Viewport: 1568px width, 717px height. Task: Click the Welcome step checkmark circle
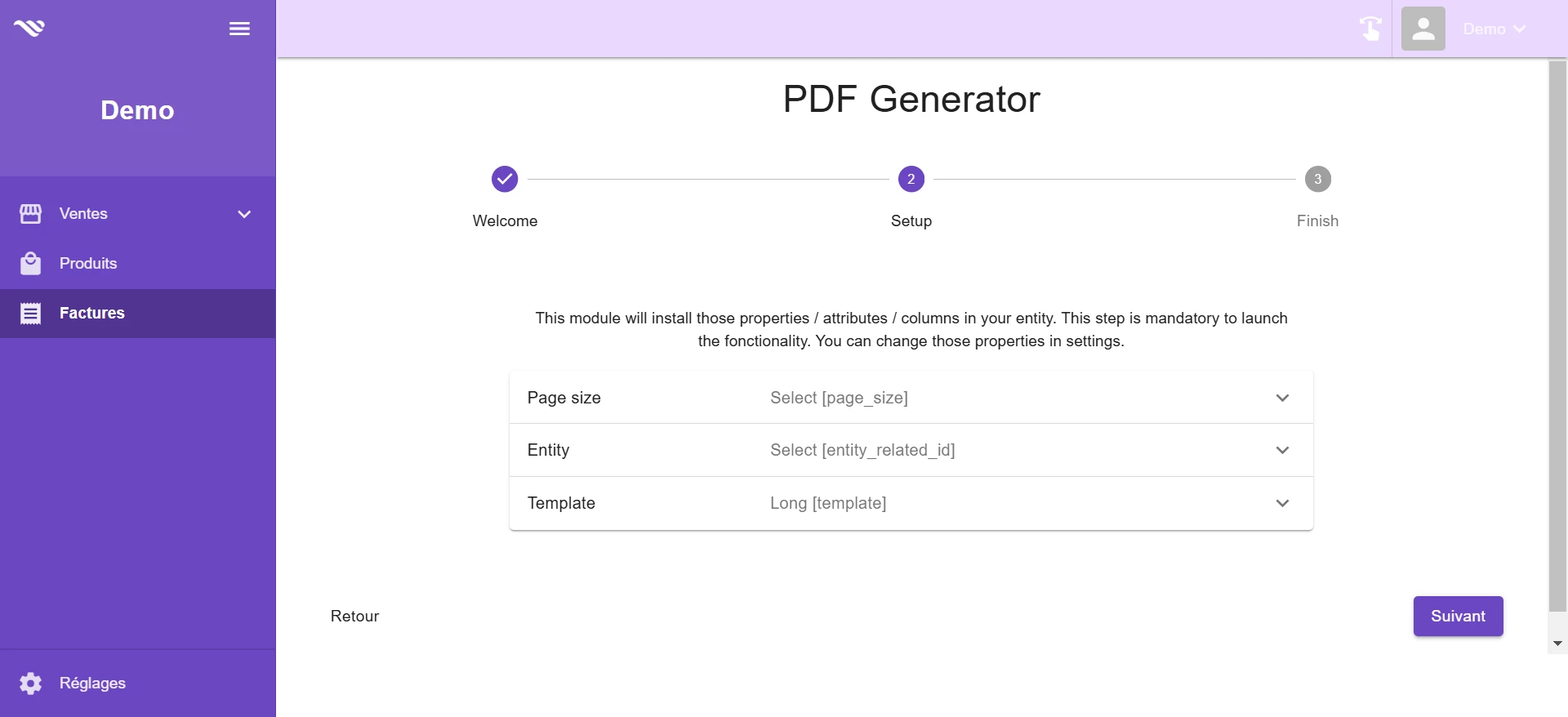coord(505,179)
